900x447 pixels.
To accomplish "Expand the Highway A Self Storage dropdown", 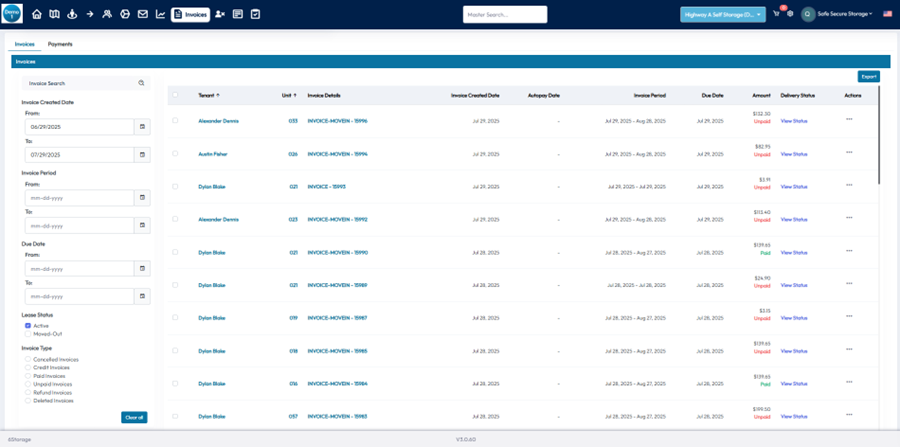I will pyautogui.click(x=723, y=14).
